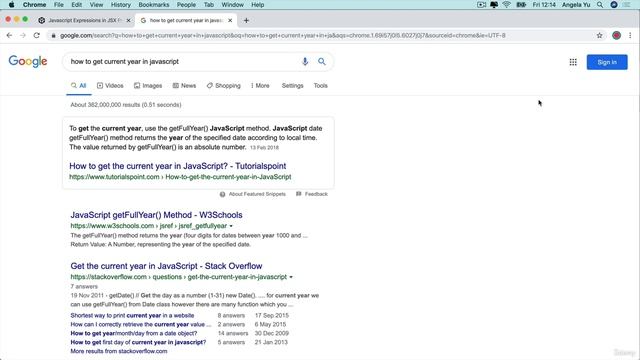Open How can I correctly retrieve current year link

(141, 324)
